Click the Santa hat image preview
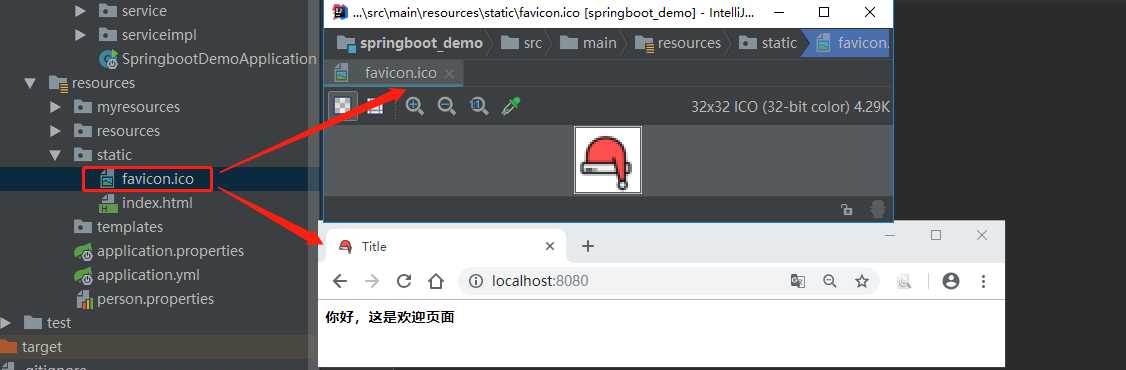This screenshot has width=1126, height=370. (x=608, y=159)
